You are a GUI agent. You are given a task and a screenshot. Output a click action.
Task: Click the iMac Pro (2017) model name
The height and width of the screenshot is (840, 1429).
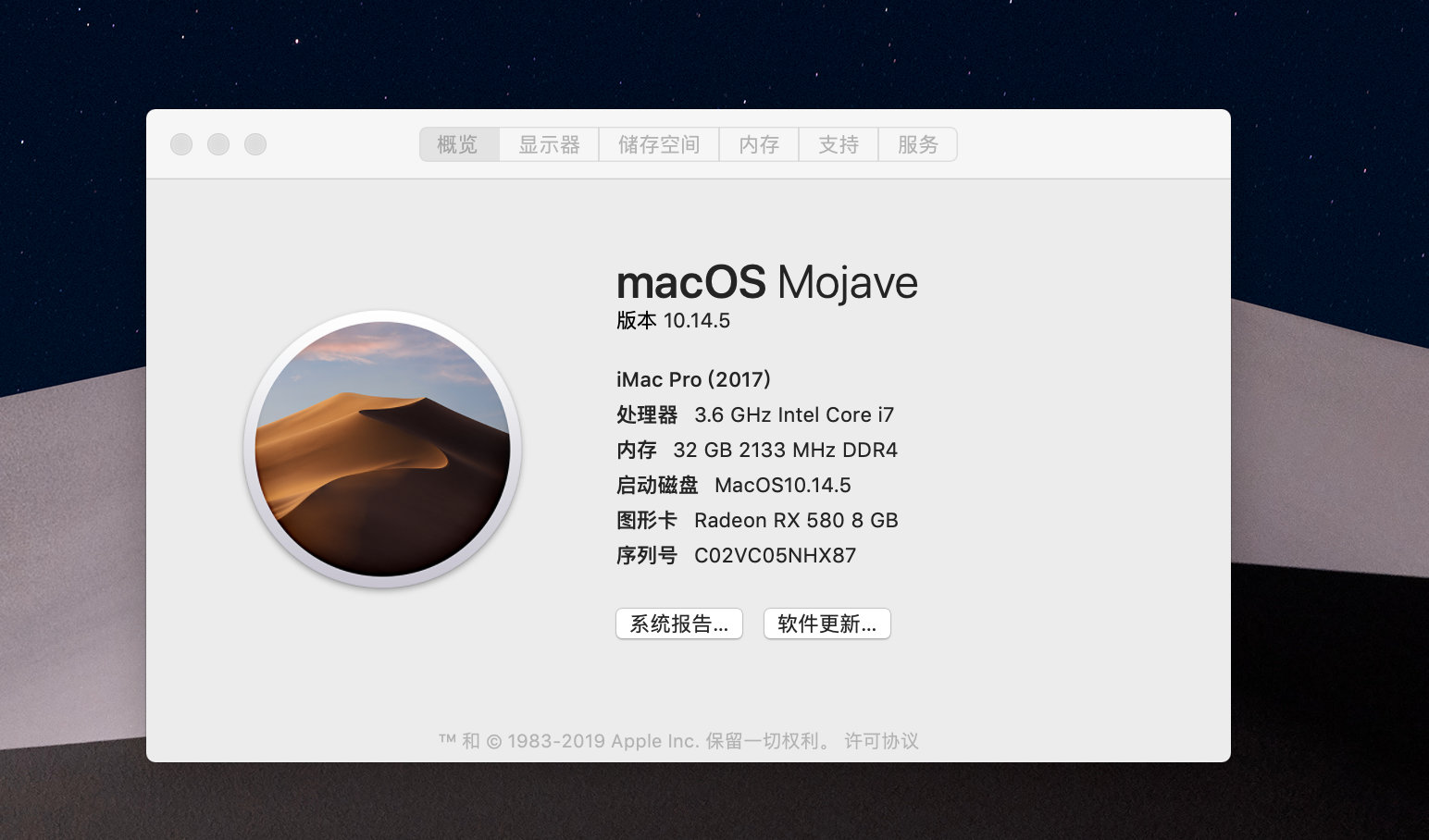click(693, 379)
